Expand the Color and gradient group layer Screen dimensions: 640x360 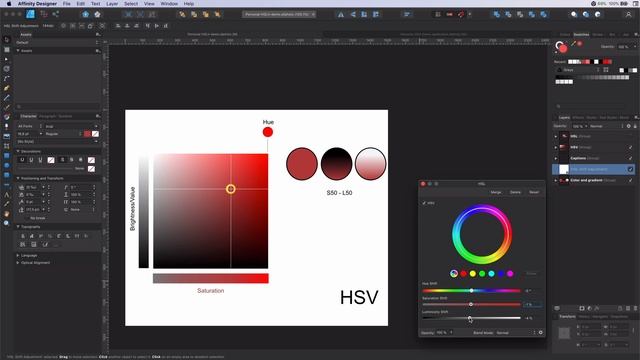pyautogui.click(x=556, y=180)
